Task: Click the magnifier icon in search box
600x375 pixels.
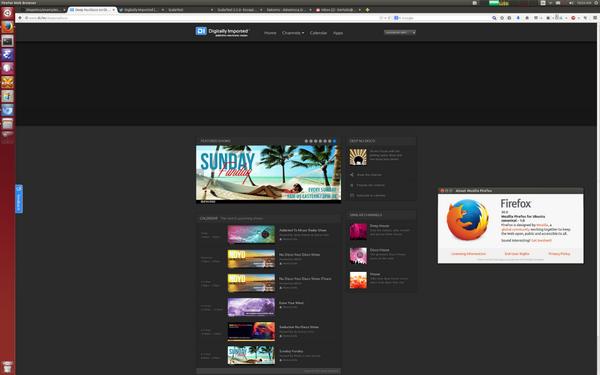Action: coord(494,18)
